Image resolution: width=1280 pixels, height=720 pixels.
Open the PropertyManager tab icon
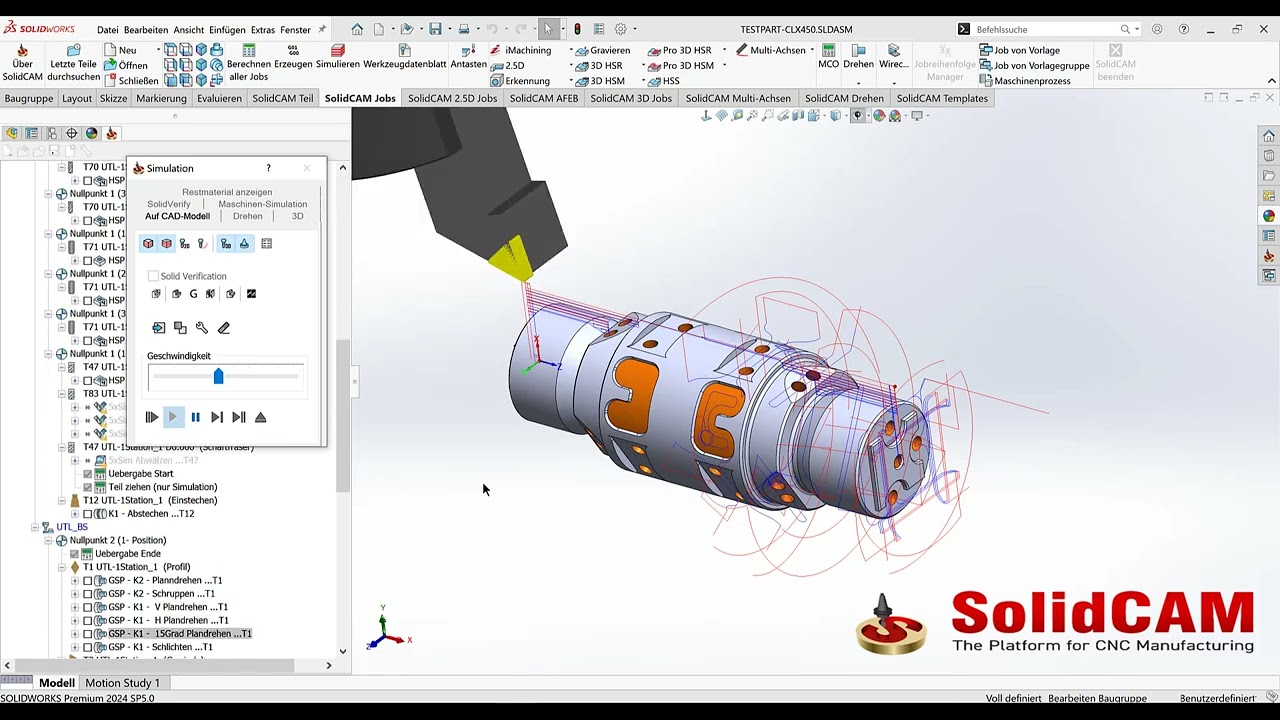tap(31, 133)
